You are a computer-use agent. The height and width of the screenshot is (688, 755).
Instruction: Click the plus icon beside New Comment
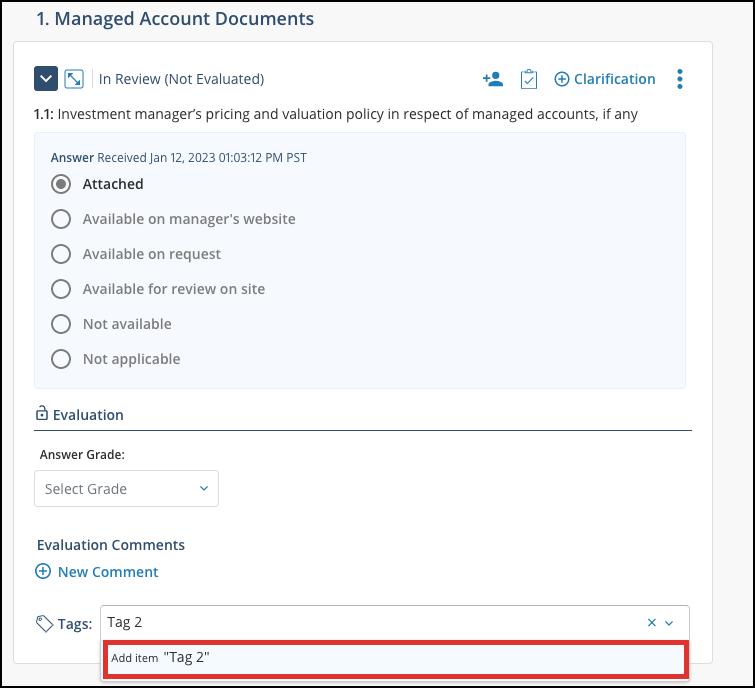[x=43, y=571]
